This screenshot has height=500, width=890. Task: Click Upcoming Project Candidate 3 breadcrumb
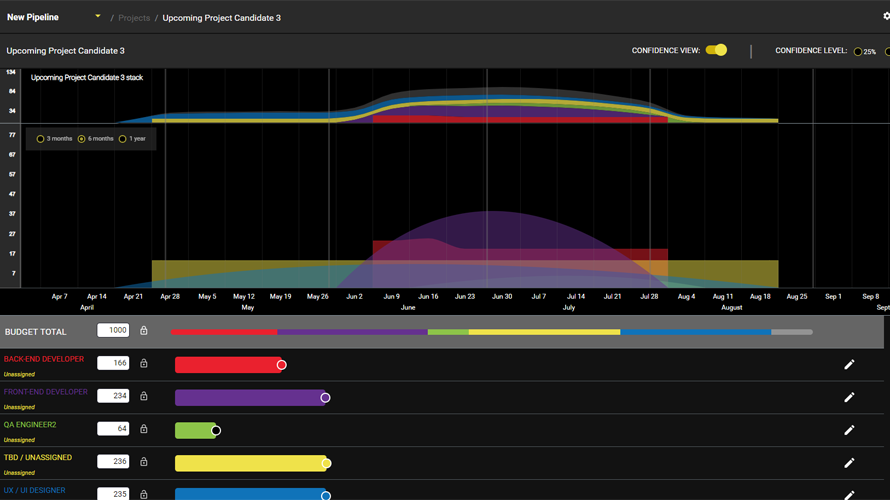[x=221, y=18]
